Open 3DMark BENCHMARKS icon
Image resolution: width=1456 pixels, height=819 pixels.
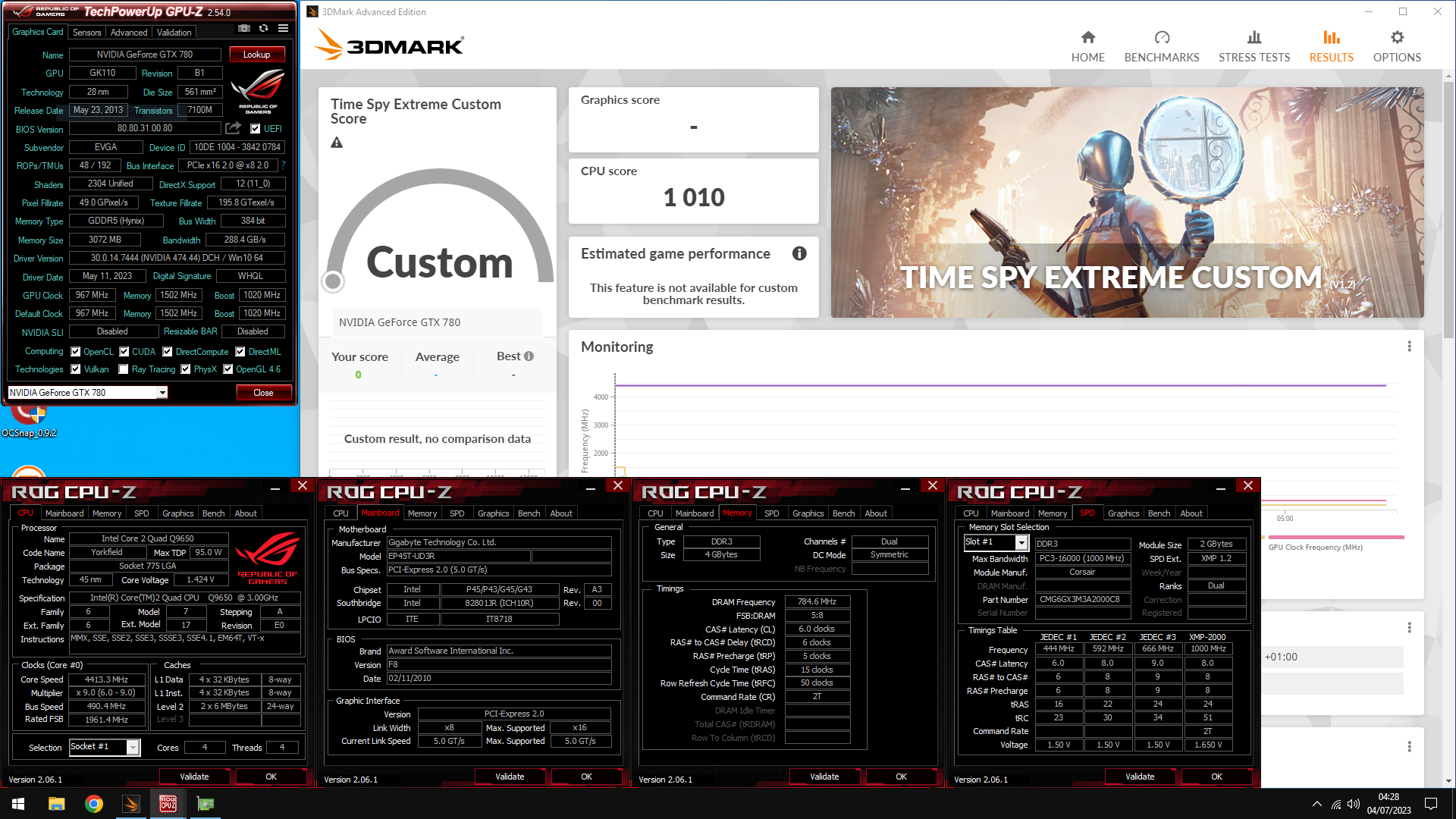point(1162,37)
